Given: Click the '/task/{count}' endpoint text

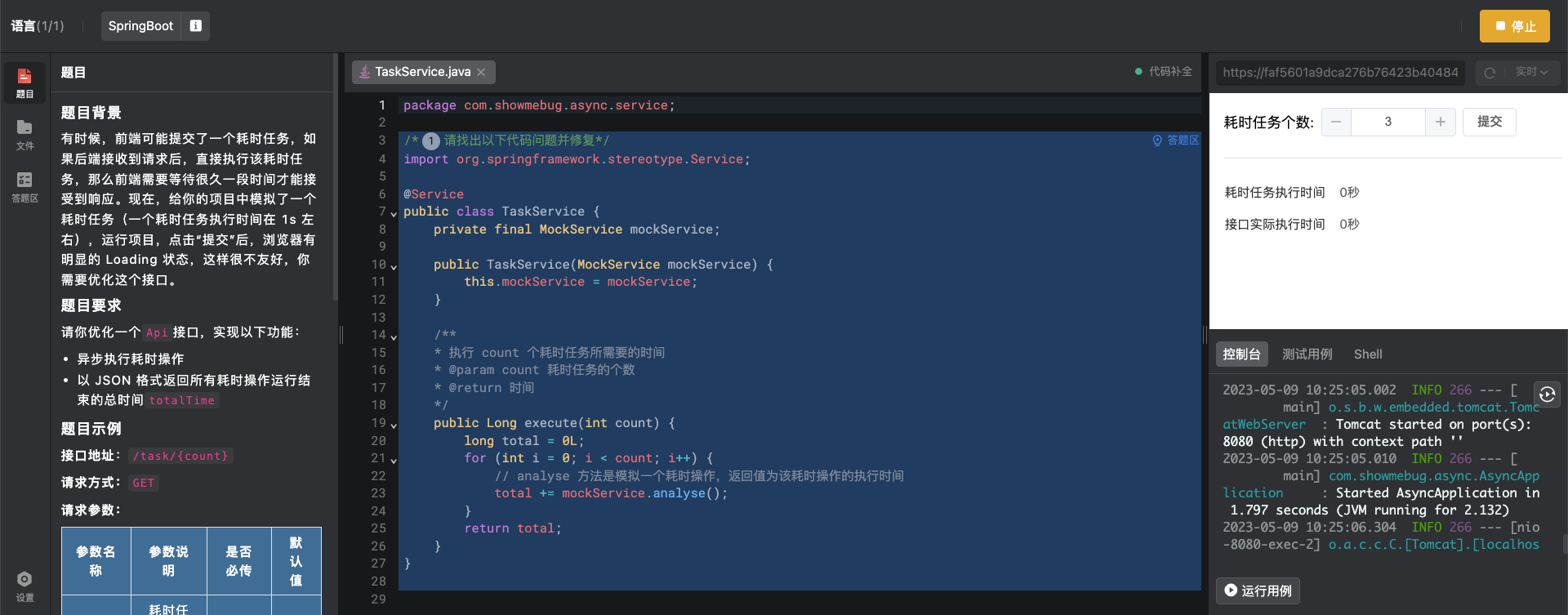Looking at the screenshot, I should [181, 456].
